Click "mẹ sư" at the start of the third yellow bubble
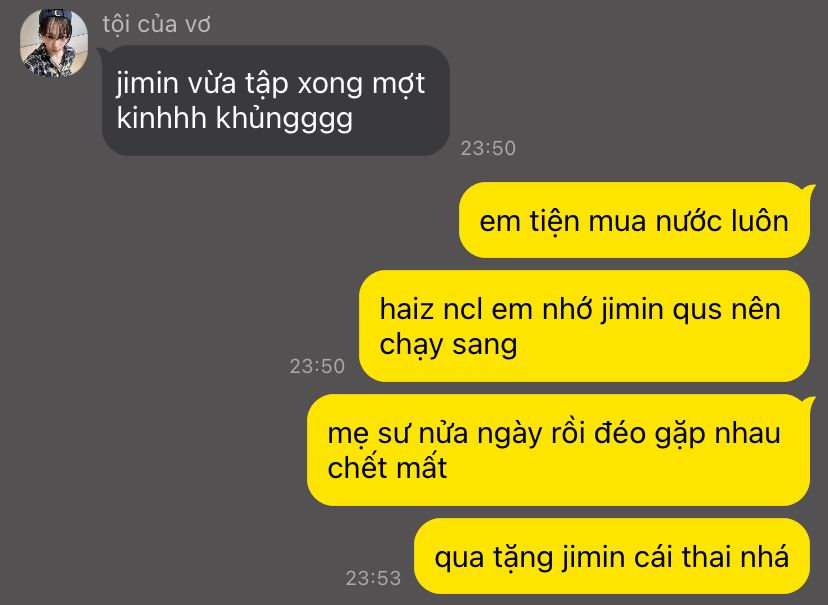The width and height of the screenshot is (828, 605). [368, 434]
